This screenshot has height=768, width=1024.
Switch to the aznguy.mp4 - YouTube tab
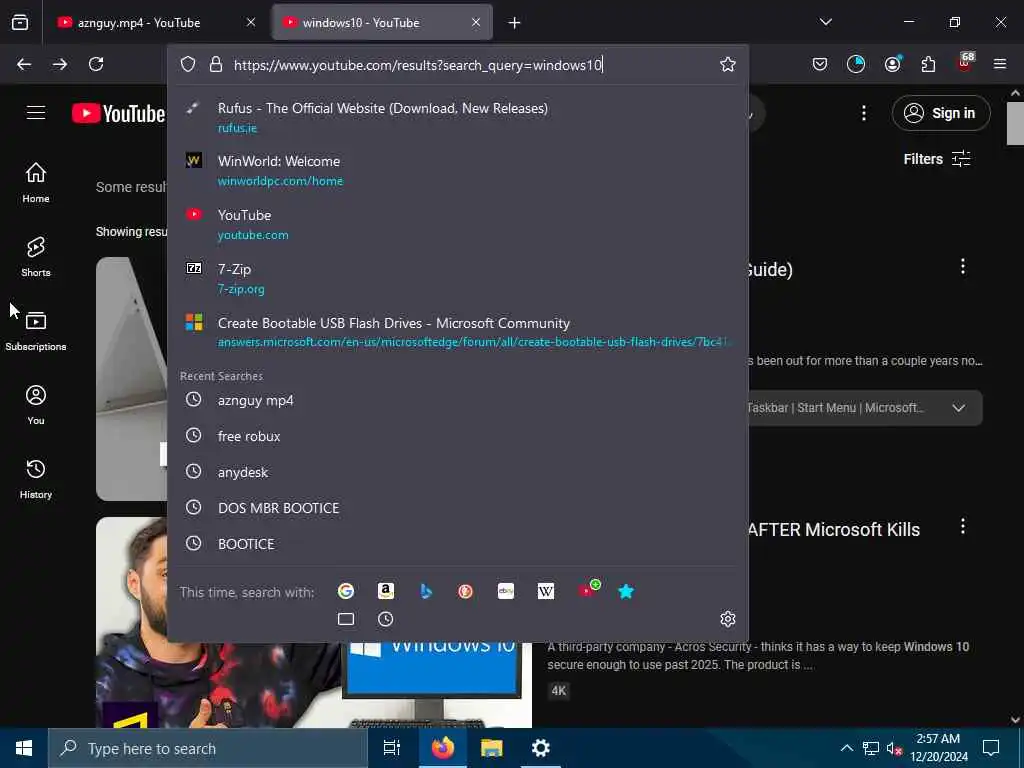pyautogui.click(x=155, y=22)
